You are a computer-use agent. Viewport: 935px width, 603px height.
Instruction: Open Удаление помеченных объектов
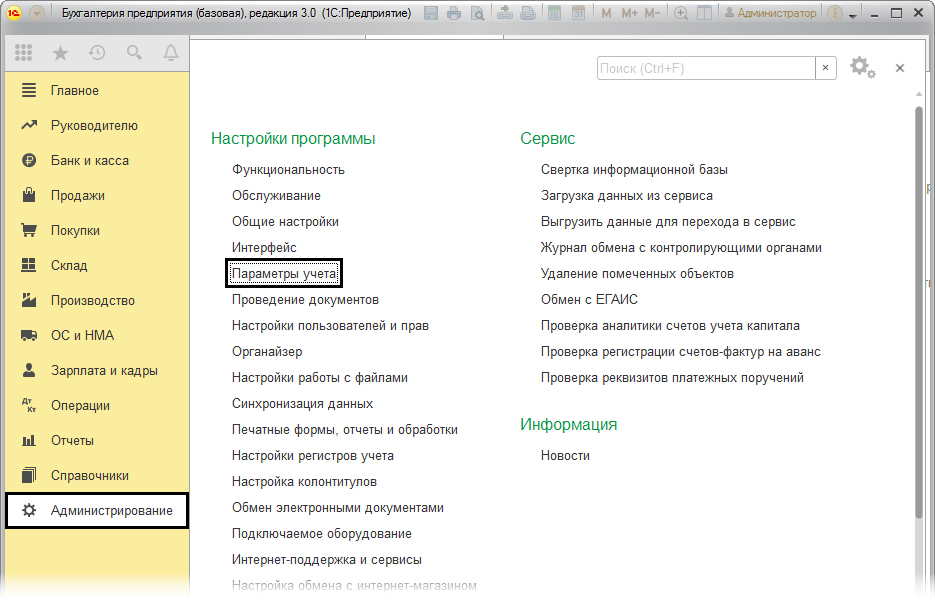coord(637,274)
